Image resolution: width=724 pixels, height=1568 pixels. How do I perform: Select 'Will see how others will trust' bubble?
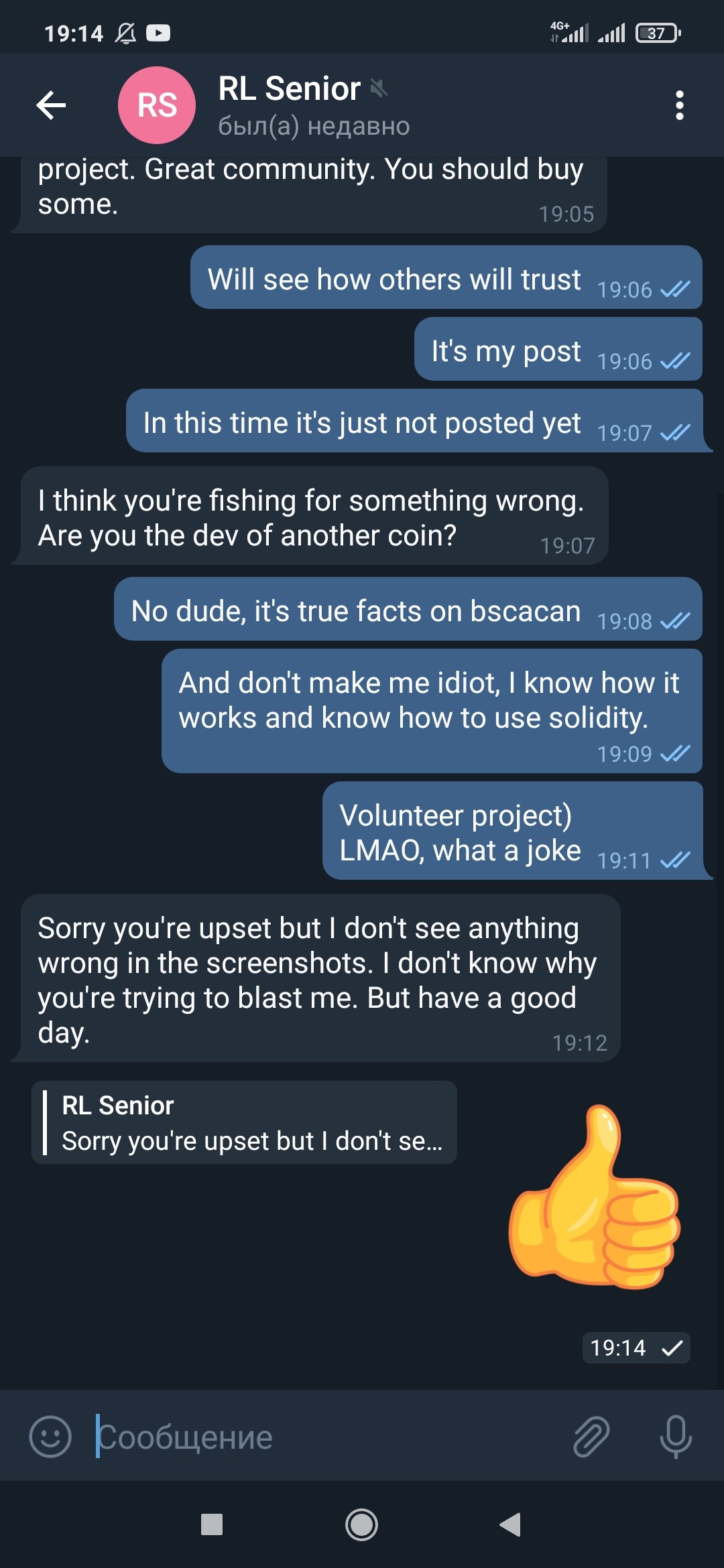[446, 278]
